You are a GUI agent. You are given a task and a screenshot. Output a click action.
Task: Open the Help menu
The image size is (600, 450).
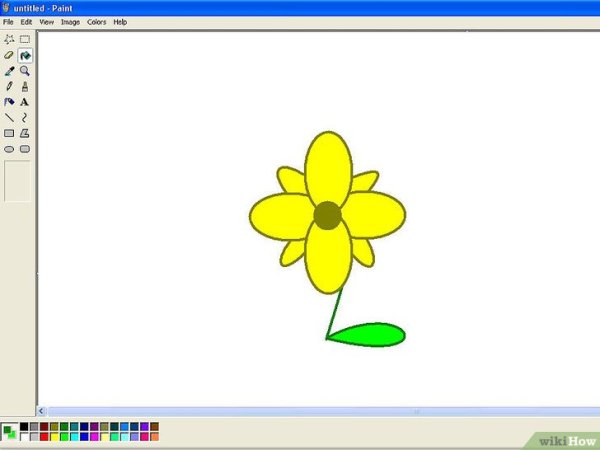pos(120,21)
